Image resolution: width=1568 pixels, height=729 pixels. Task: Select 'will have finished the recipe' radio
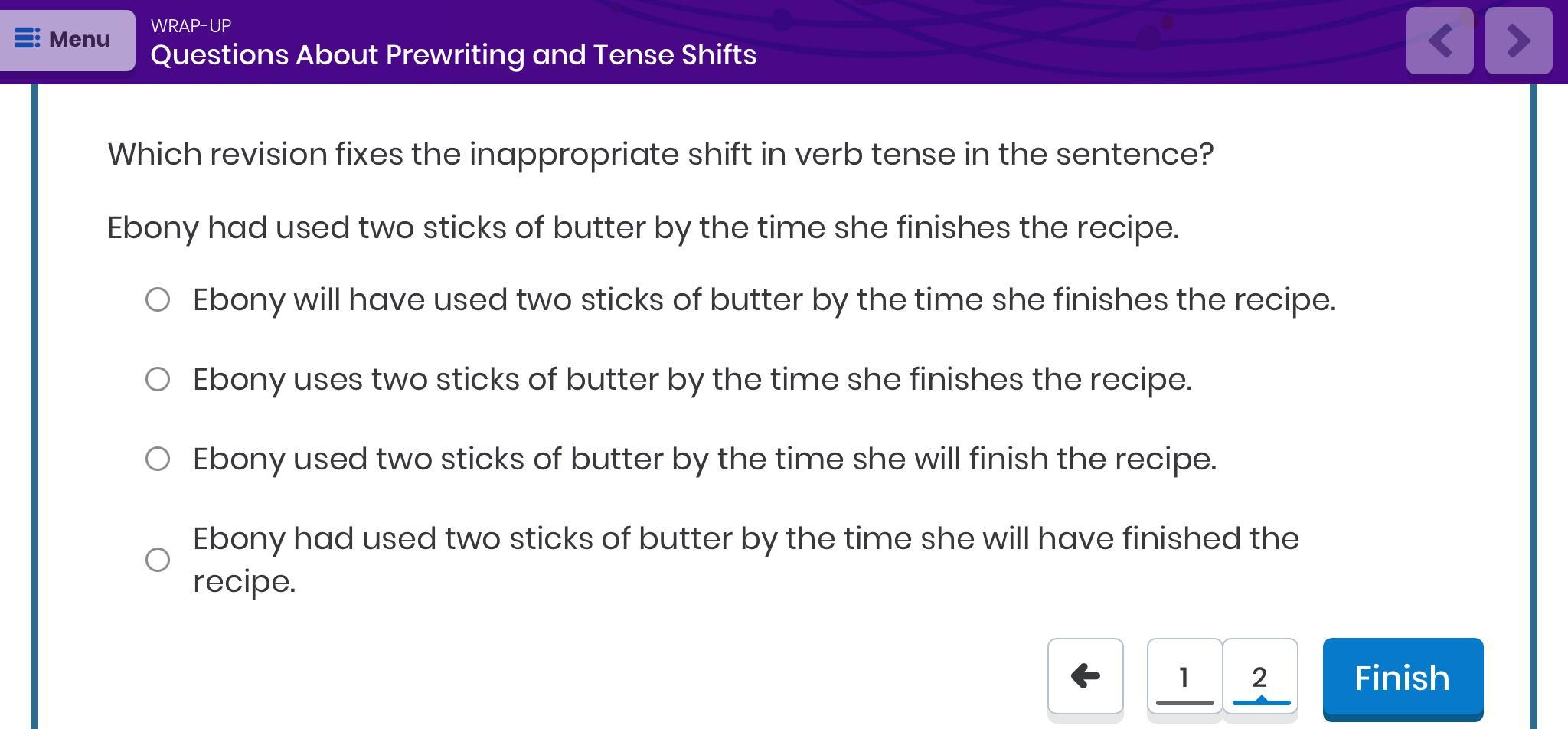pyautogui.click(x=158, y=560)
